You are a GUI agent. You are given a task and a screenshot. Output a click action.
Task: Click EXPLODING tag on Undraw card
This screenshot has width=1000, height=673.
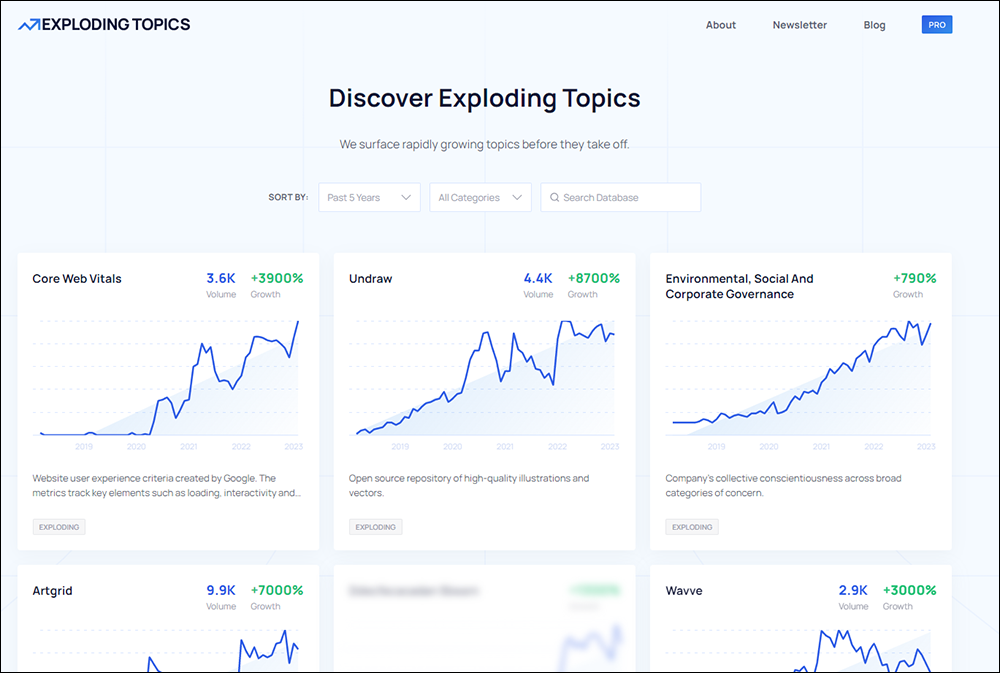pyautogui.click(x=375, y=527)
